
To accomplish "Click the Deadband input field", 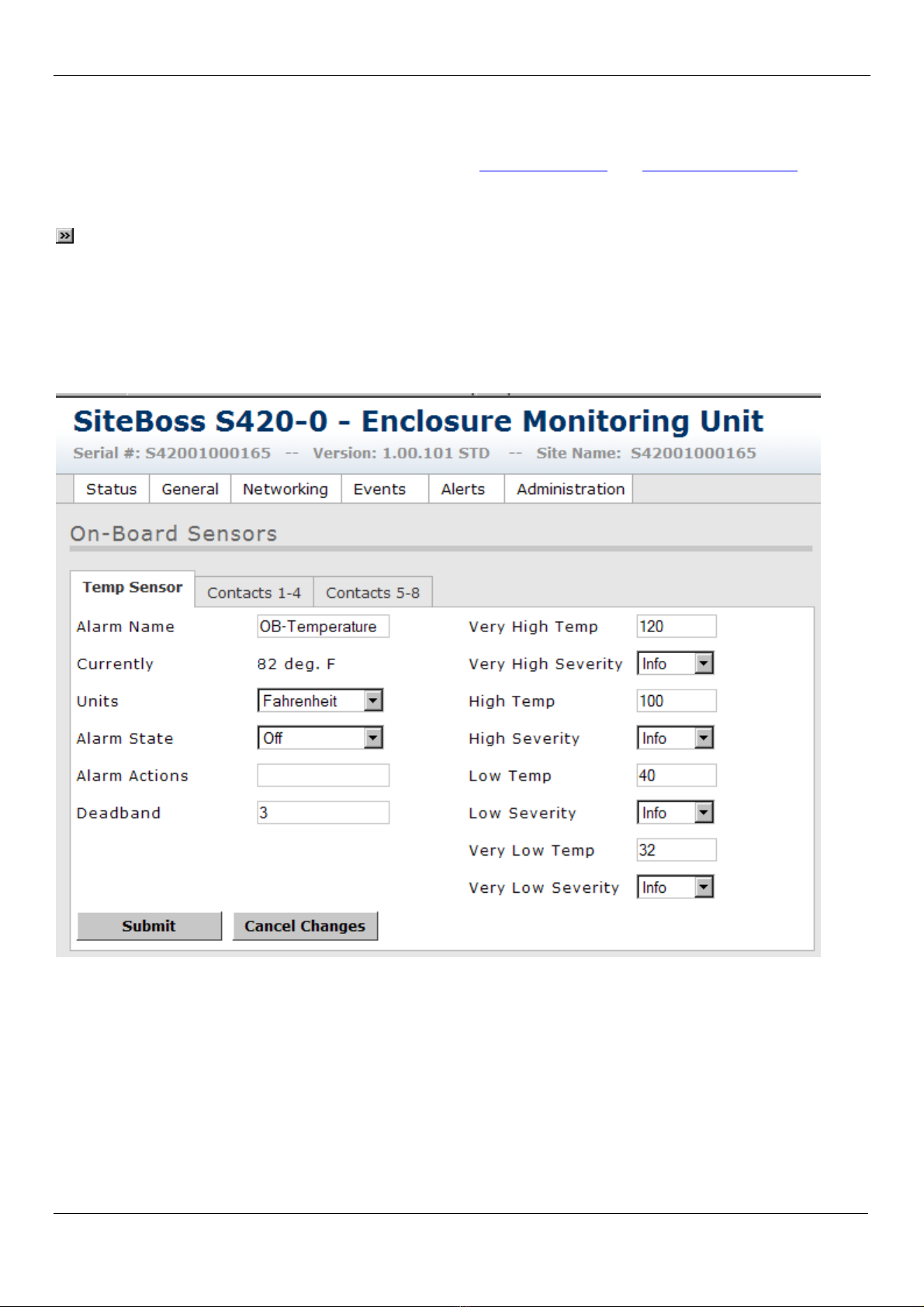I will click(323, 813).
